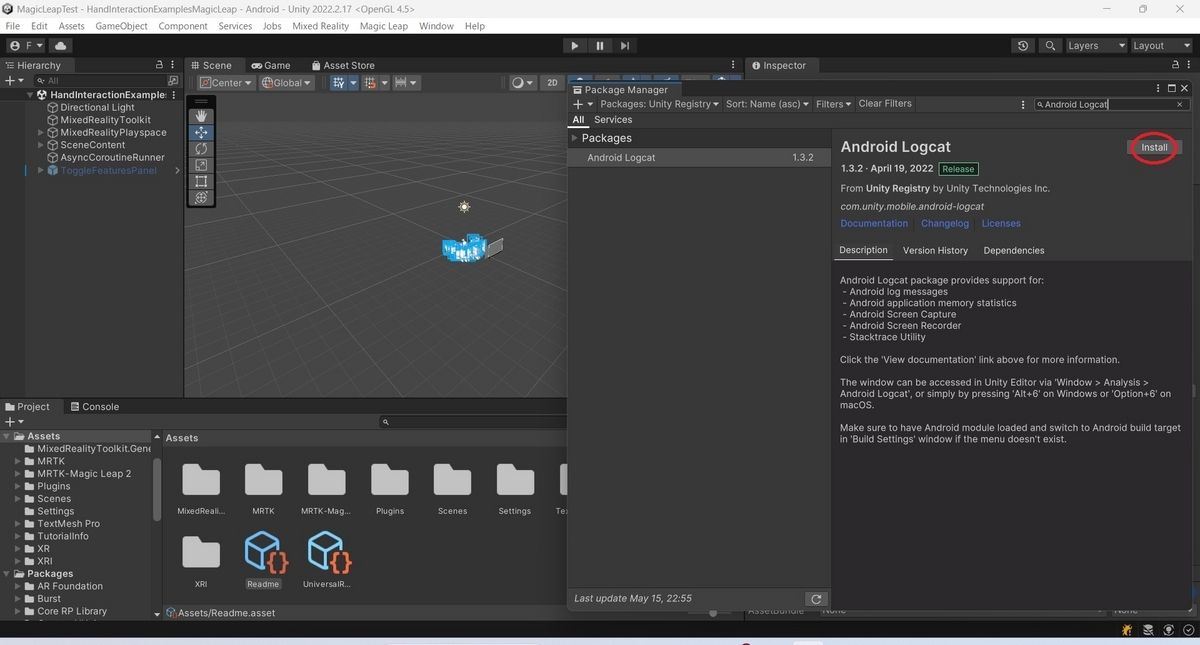This screenshot has width=1200, height=645.
Task: Select the Rect tool in Scene overlay
Action: (201, 181)
